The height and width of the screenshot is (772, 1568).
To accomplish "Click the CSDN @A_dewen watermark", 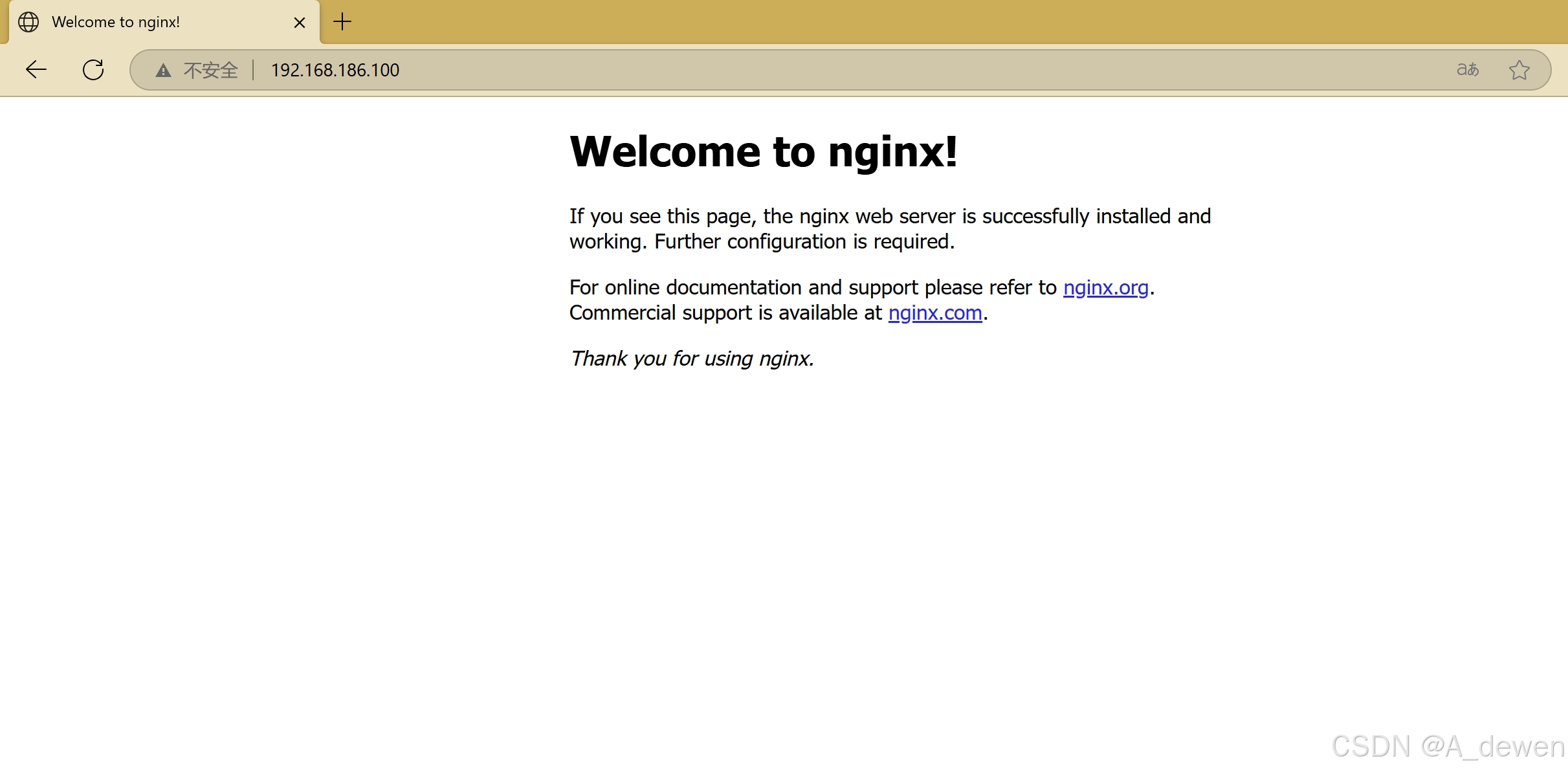I will [1447, 746].
